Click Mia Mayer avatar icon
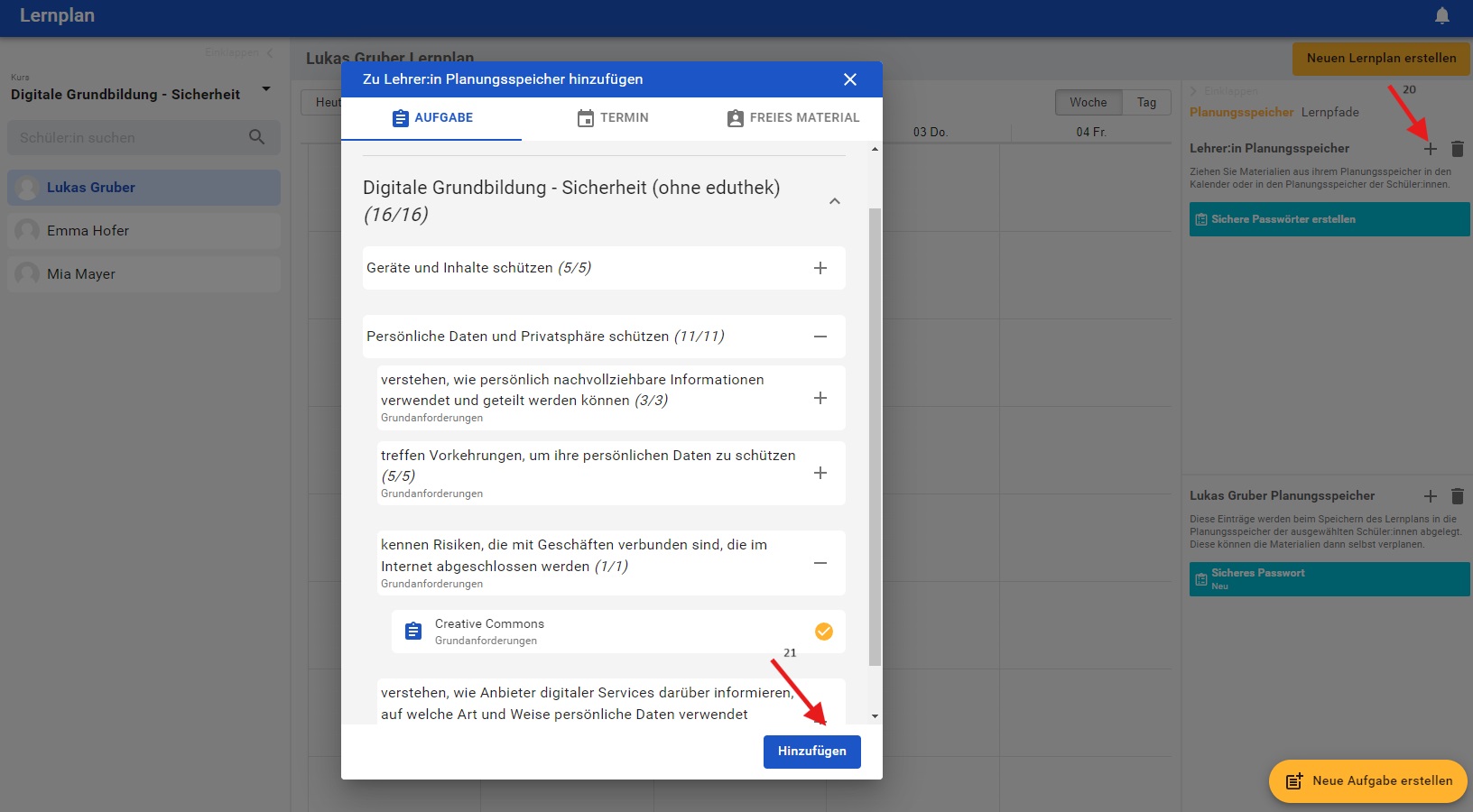The height and width of the screenshot is (812, 1473). tap(27, 274)
